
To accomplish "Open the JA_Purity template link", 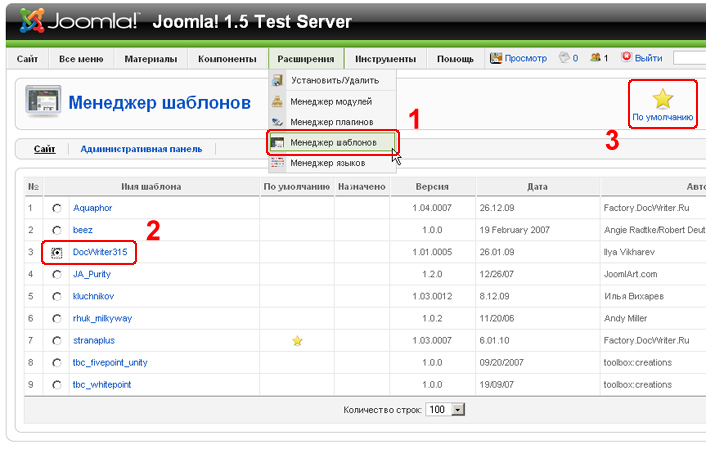I will 92,274.
